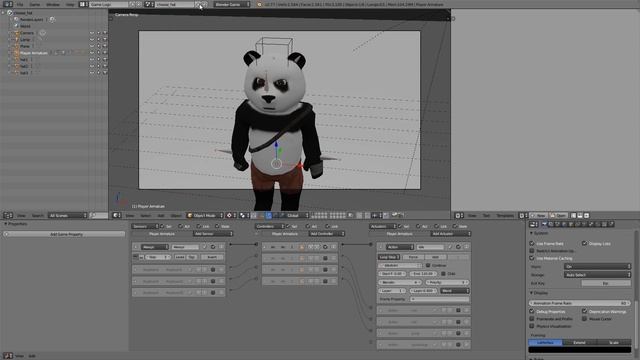Image resolution: width=640 pixels, height=360 pixels.
Task: Open the Storage Auto Select dropdown
Action: 597,275
